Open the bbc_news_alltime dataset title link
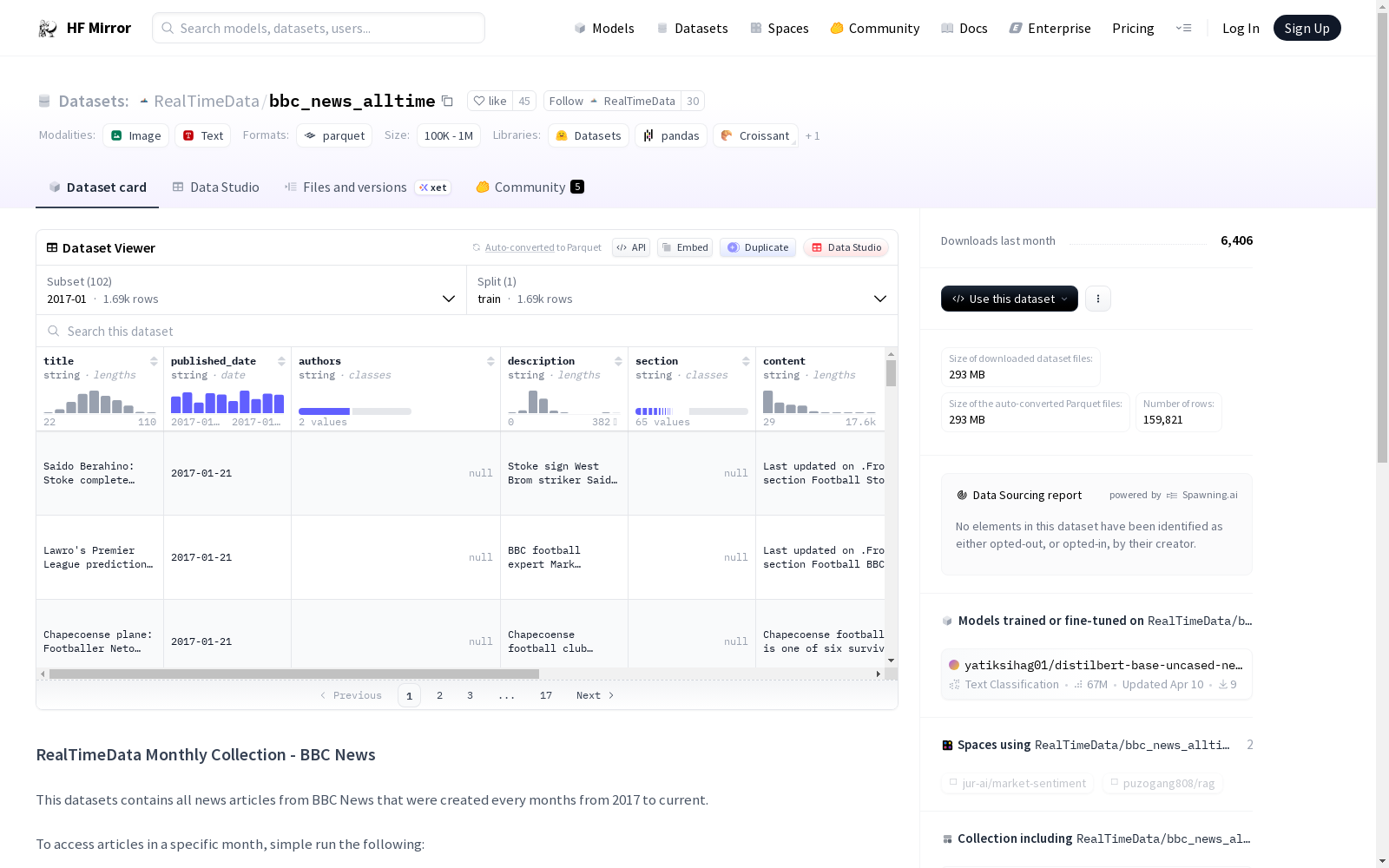This screenshot has width=1389, height=868. point(352,101)
